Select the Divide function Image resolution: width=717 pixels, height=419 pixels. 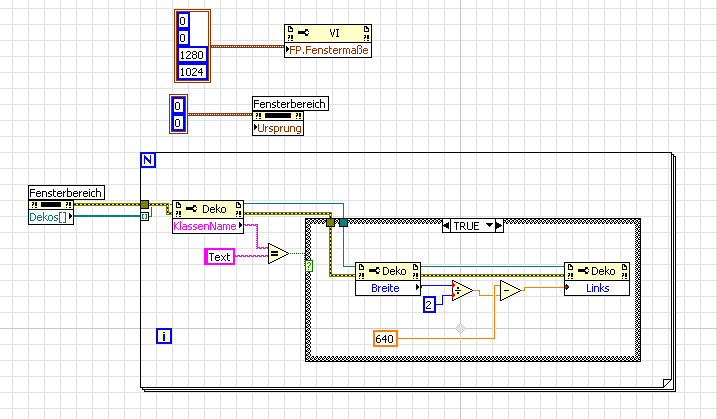click(x=461, y=291)
